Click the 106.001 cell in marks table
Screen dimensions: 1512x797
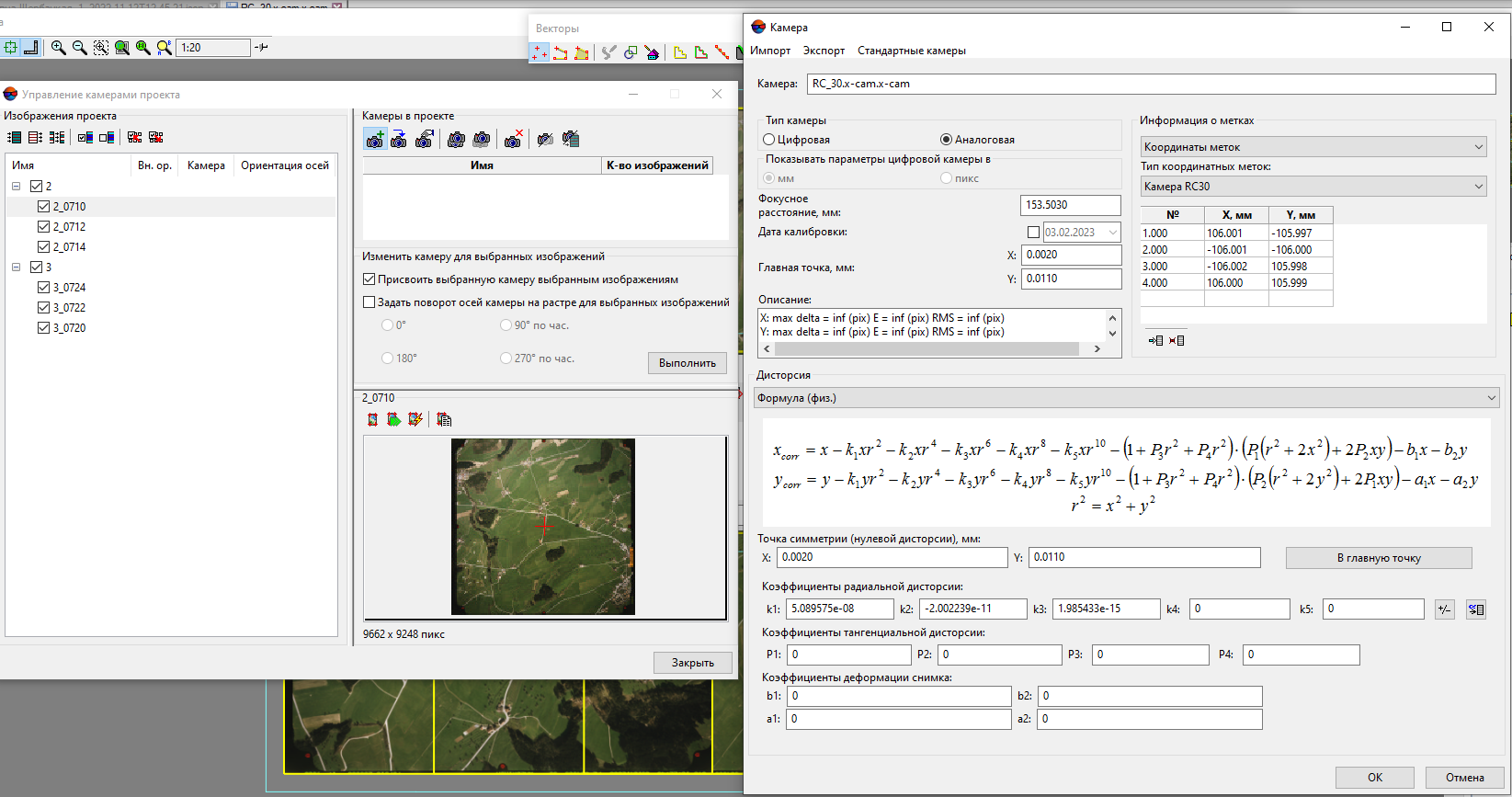[x=1236, y=233]
